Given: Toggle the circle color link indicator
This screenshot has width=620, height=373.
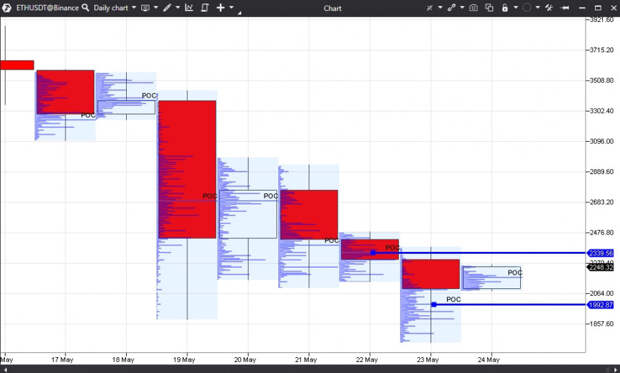Looking at the screenshot, I should click(527, 8).
